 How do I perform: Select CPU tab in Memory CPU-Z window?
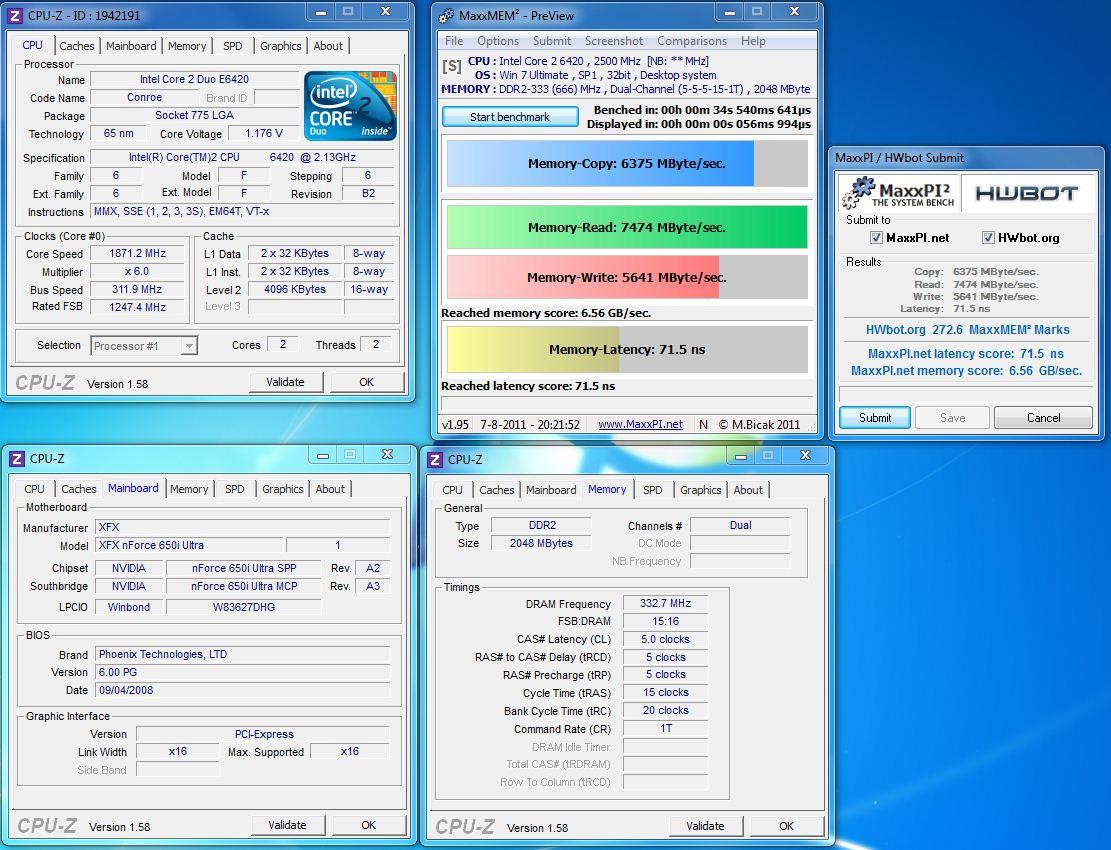[452, 490]
